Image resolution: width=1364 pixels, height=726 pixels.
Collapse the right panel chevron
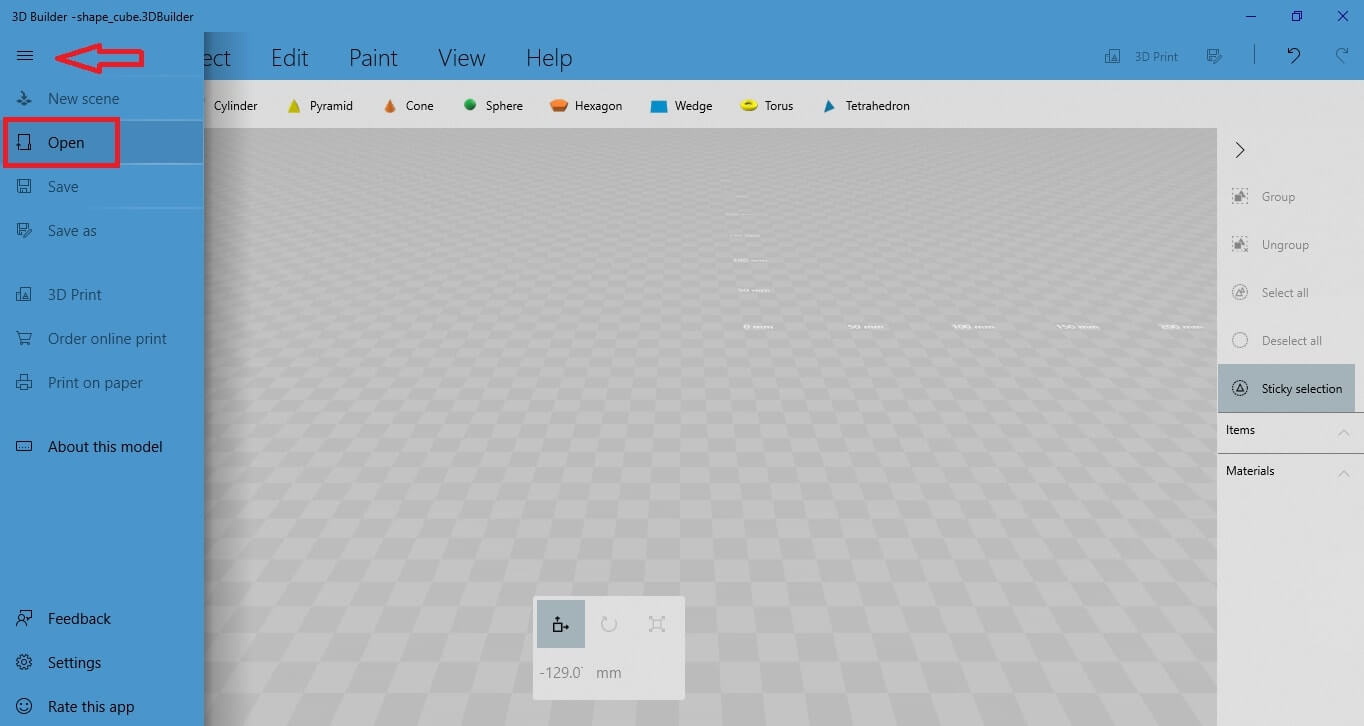pos(1240,150)
